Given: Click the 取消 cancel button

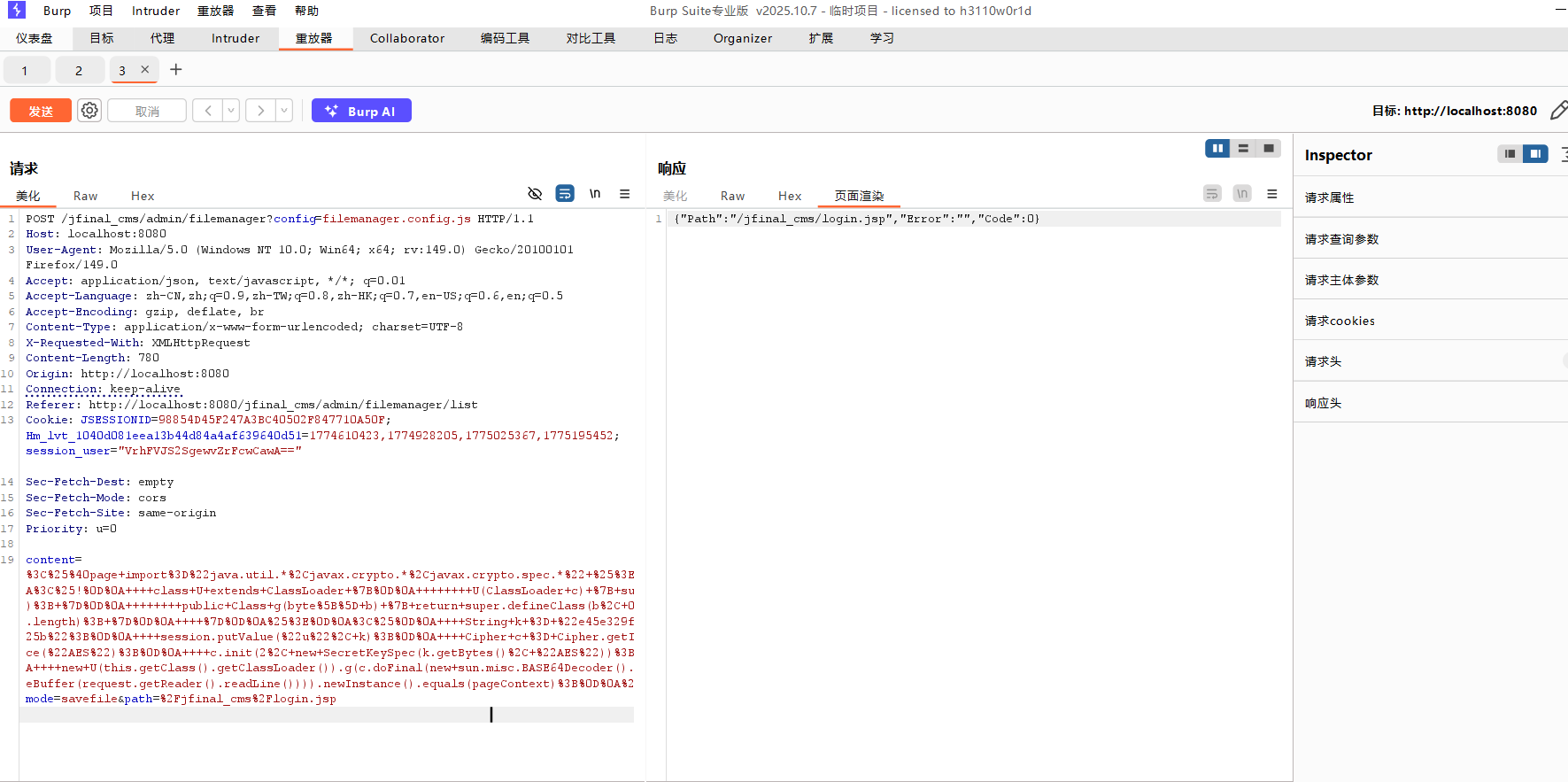Looking at the screenshot, I should click(x=147, y=111).
